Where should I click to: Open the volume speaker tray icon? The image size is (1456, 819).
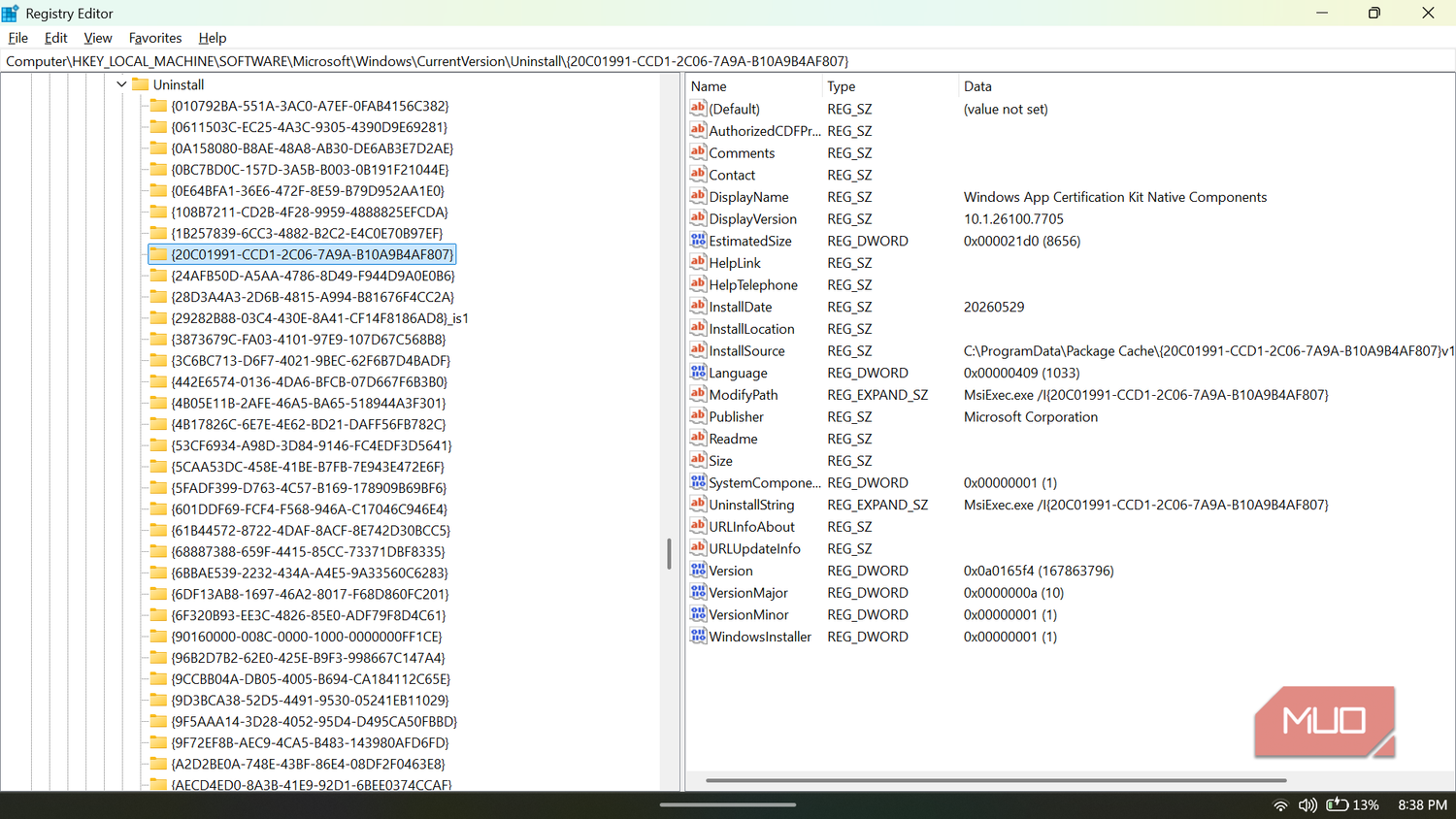click(x=1307, y=805)
